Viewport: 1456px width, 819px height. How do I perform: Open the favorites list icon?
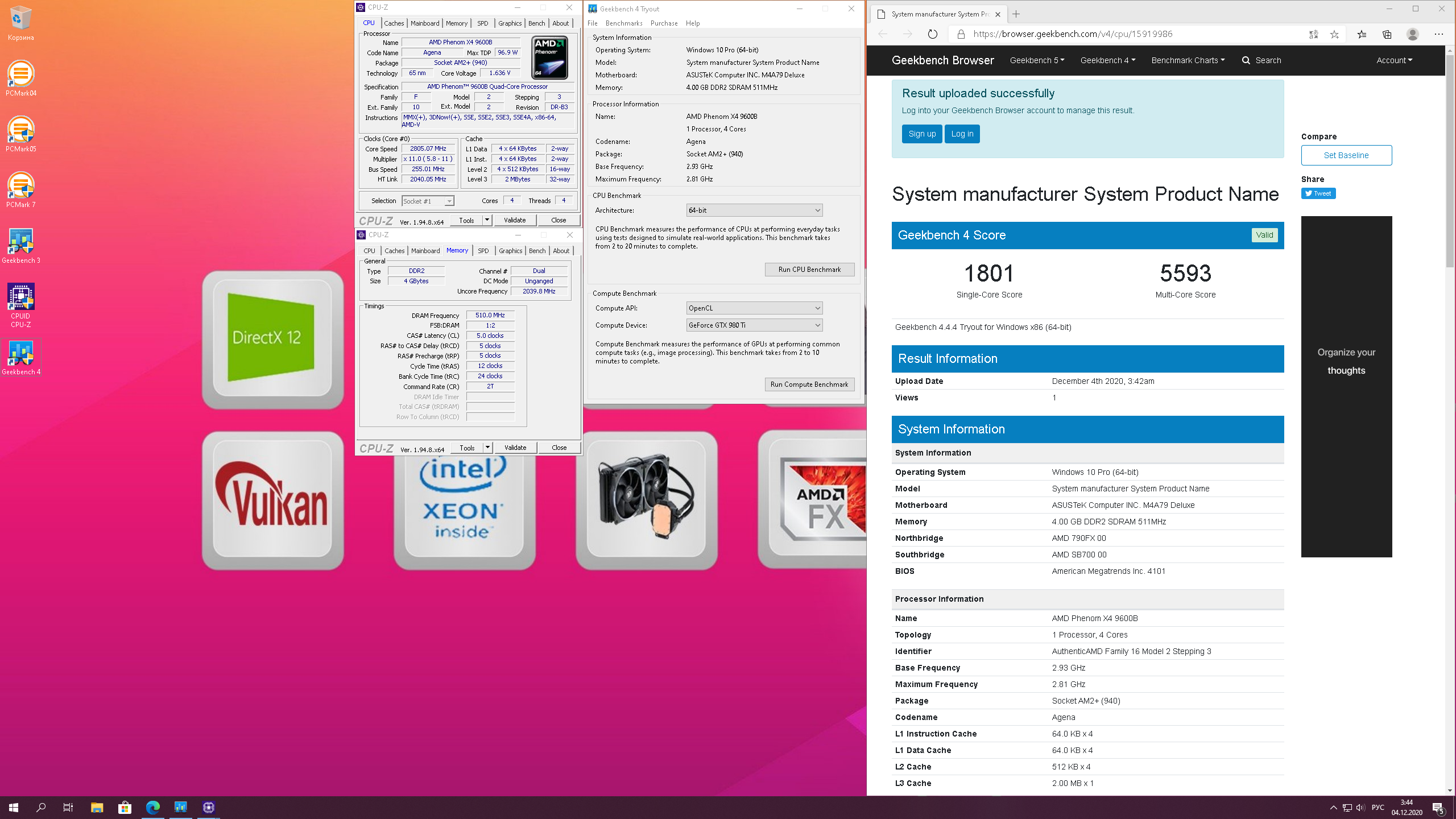coord(1362,35)
